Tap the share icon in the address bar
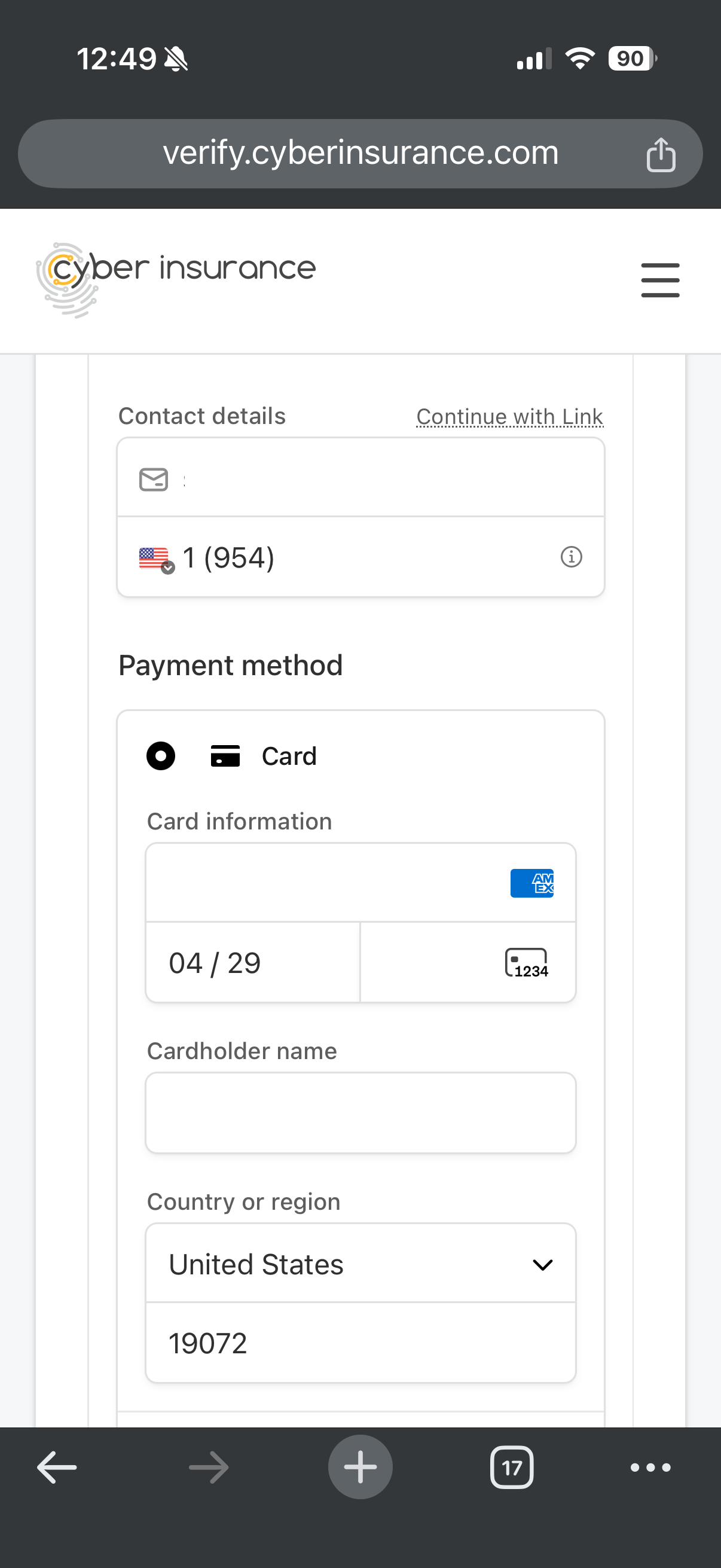 click(x=662, y=154)
